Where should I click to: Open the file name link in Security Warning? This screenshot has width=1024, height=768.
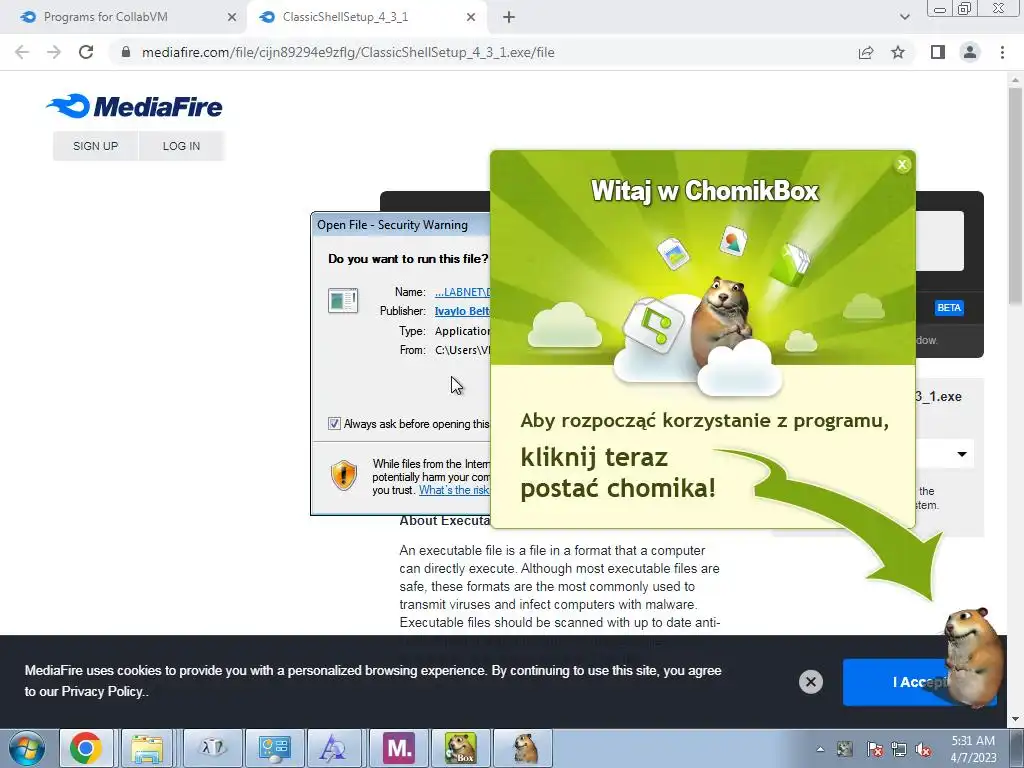coord(462,292)
